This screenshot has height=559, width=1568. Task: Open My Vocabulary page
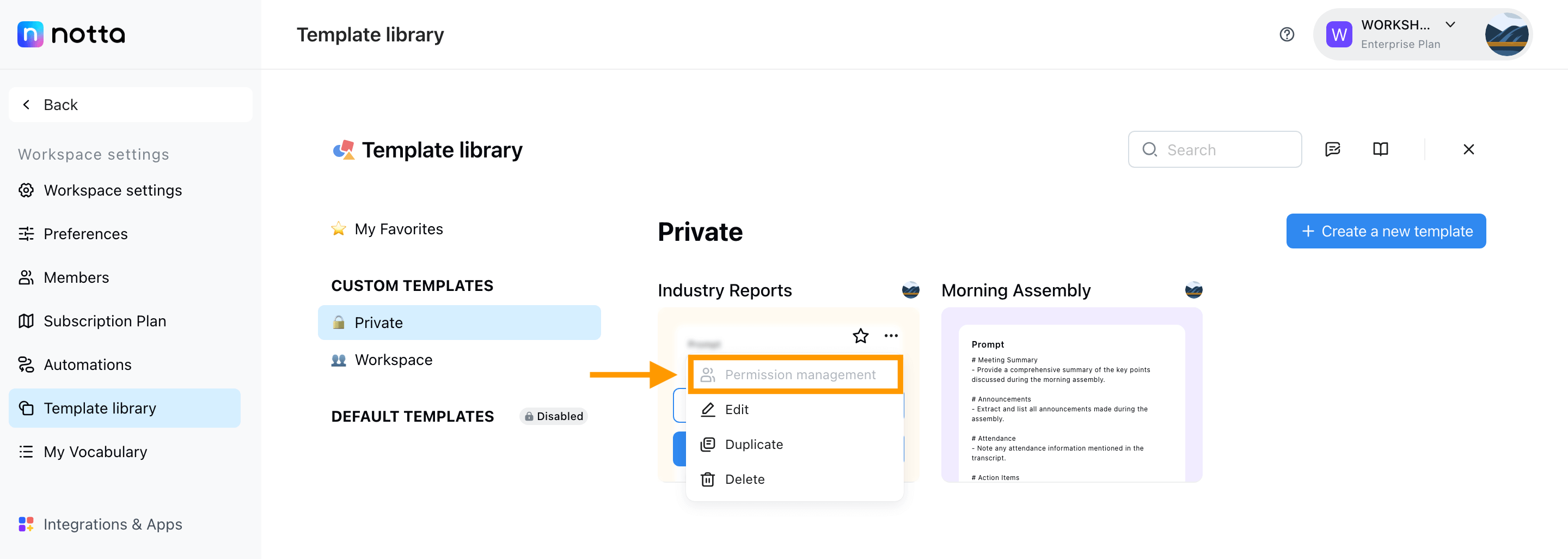click(125, 452)
